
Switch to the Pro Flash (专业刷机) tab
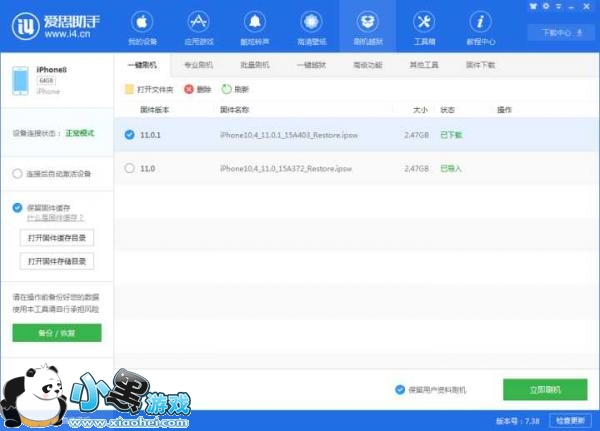tap(199, 65)
